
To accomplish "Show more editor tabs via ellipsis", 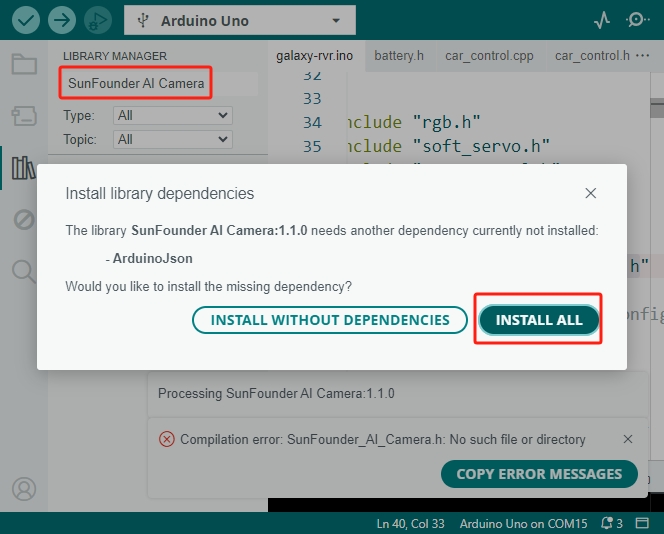I will tap(642, 56).
